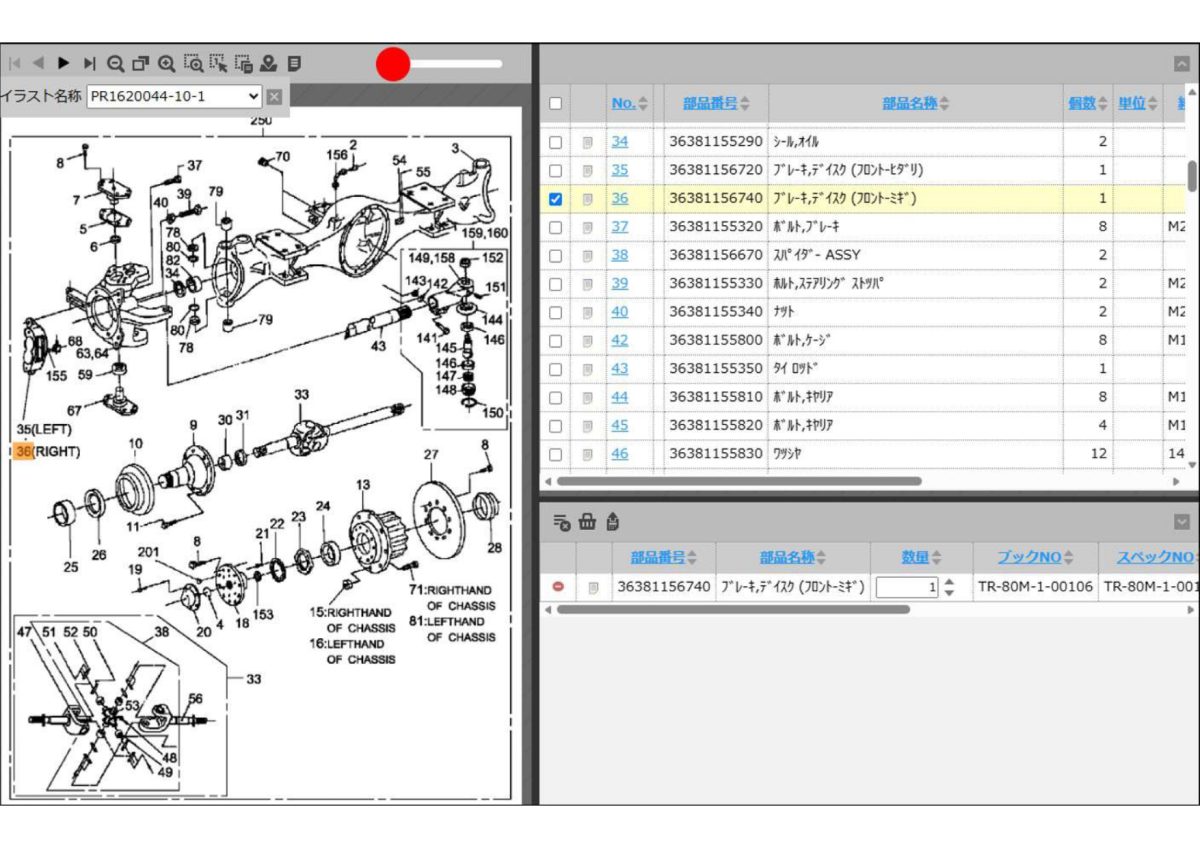Image resolution: width=1200 pixels, height=848 pixels.
Task: Sort the cart list by 数量 column
Action: click(x=923, y=557)
